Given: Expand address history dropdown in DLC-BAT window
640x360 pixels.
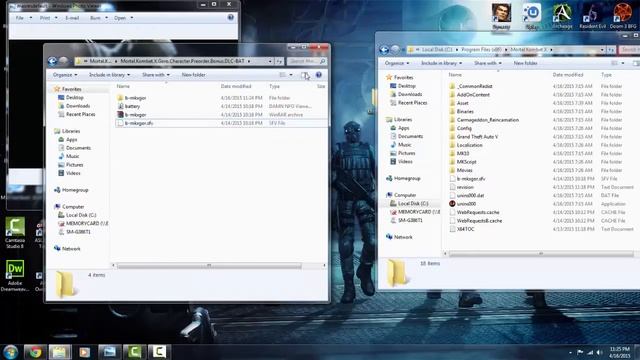Looking at the screenshot, I should [x=270, y=61].
